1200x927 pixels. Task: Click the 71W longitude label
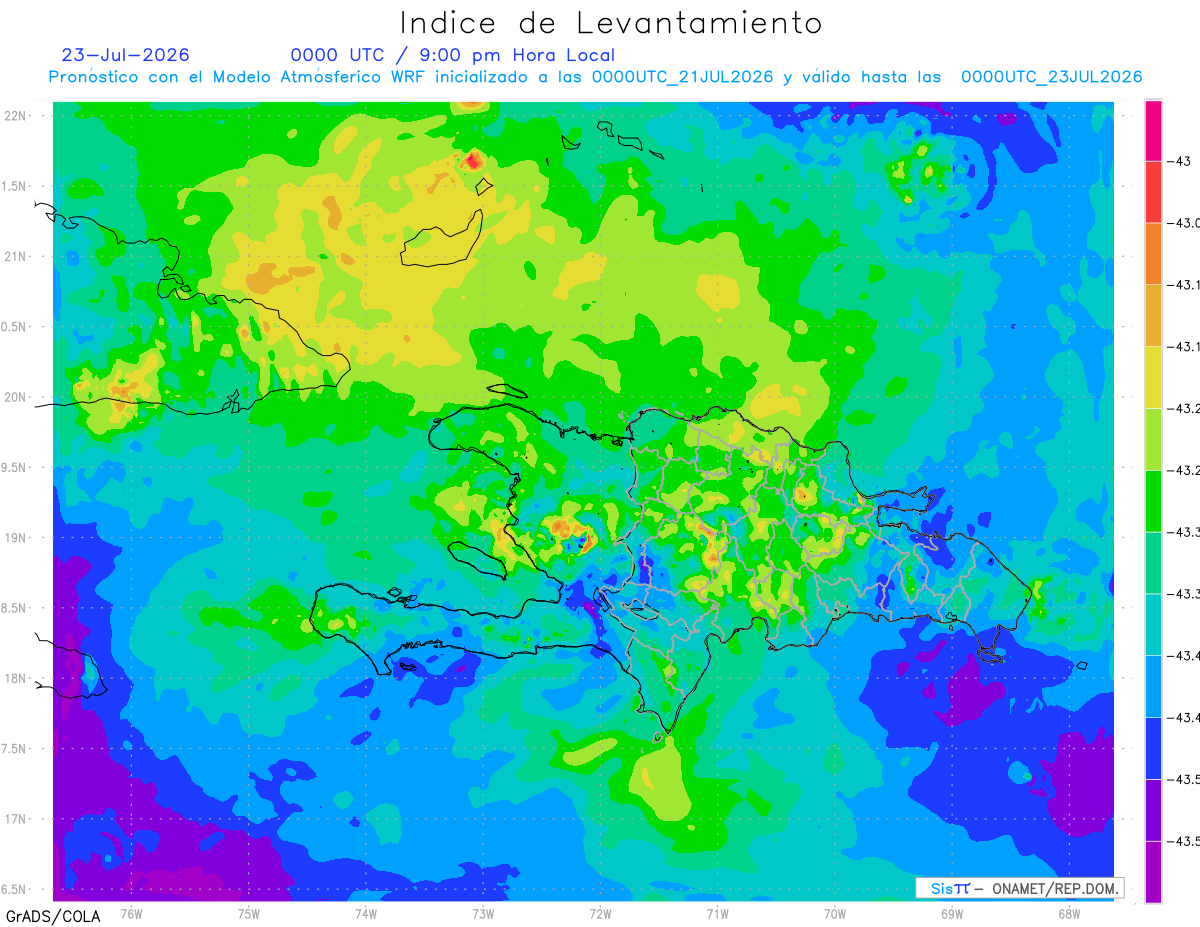pyautogui.click(x=717, y=913)
